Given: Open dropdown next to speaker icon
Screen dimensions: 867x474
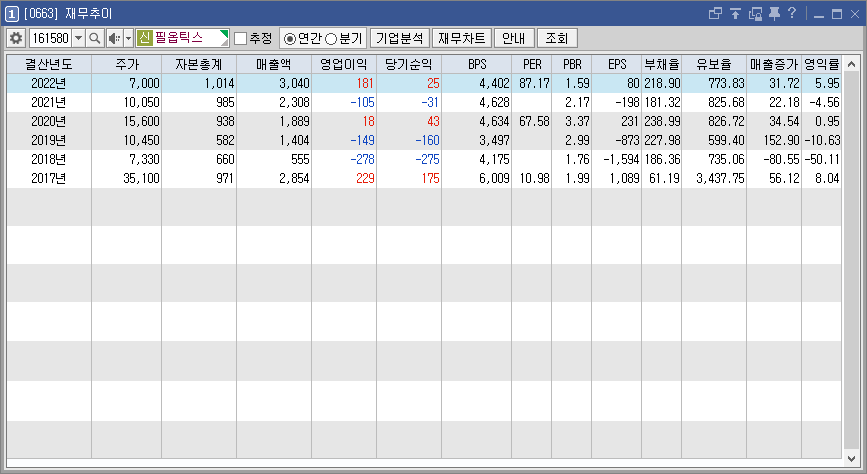Looking at the screenshot, I should 128,38.
